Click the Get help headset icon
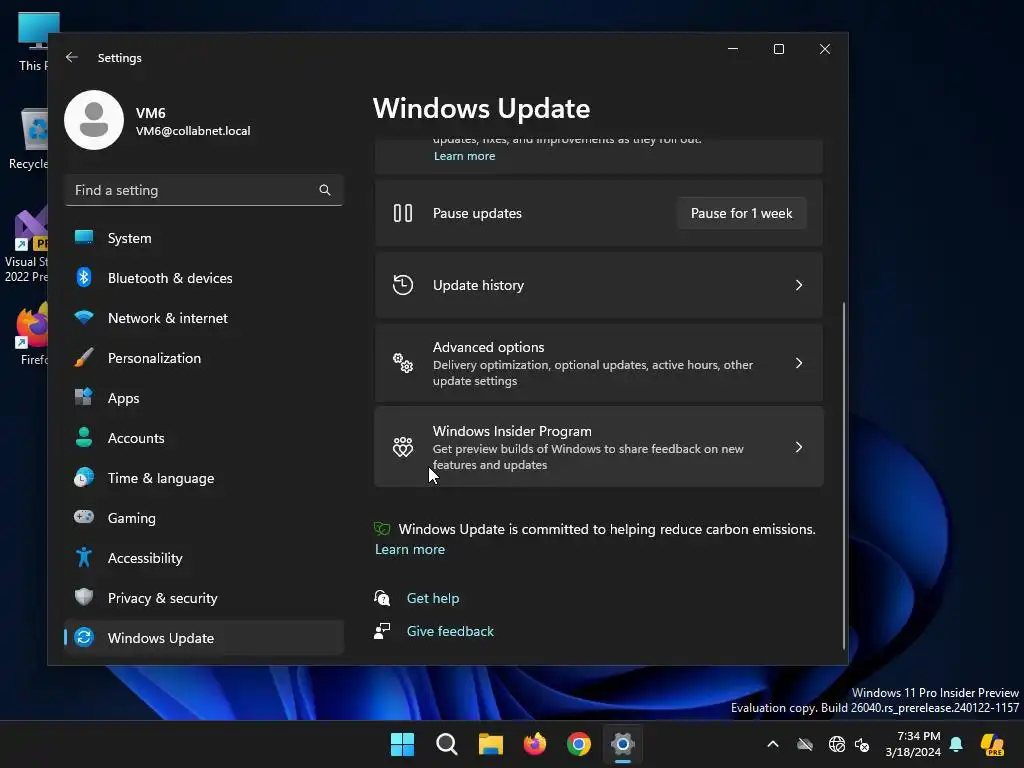This screenshot has width=1024, height=768. [x=382, y=598]
